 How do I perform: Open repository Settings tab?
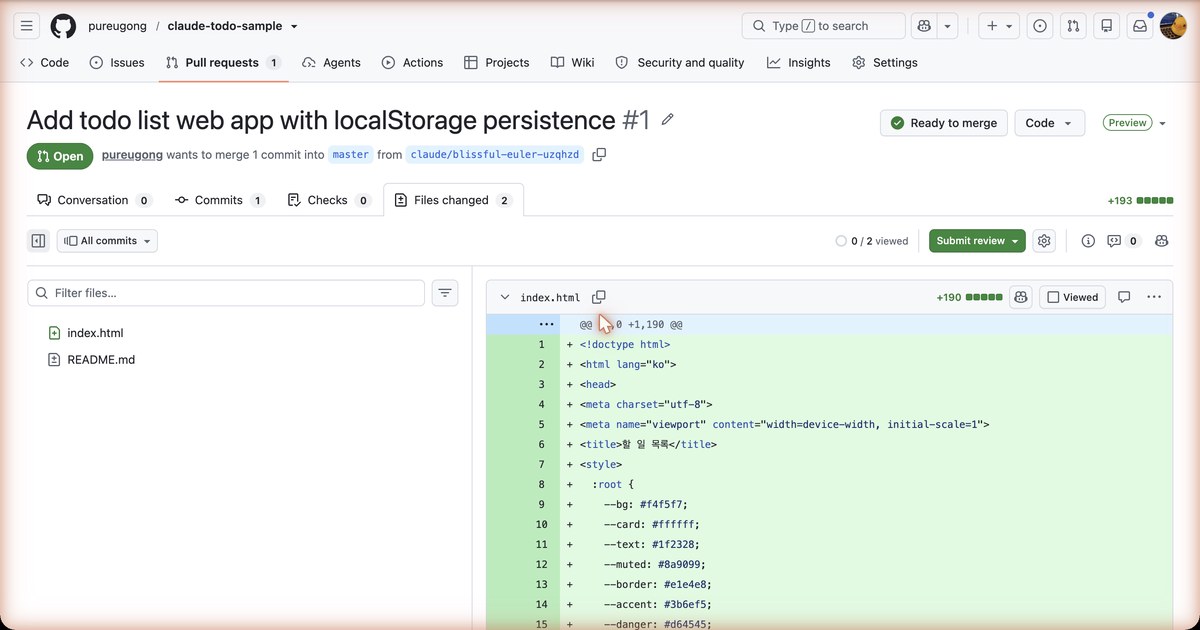pos(885,62)
